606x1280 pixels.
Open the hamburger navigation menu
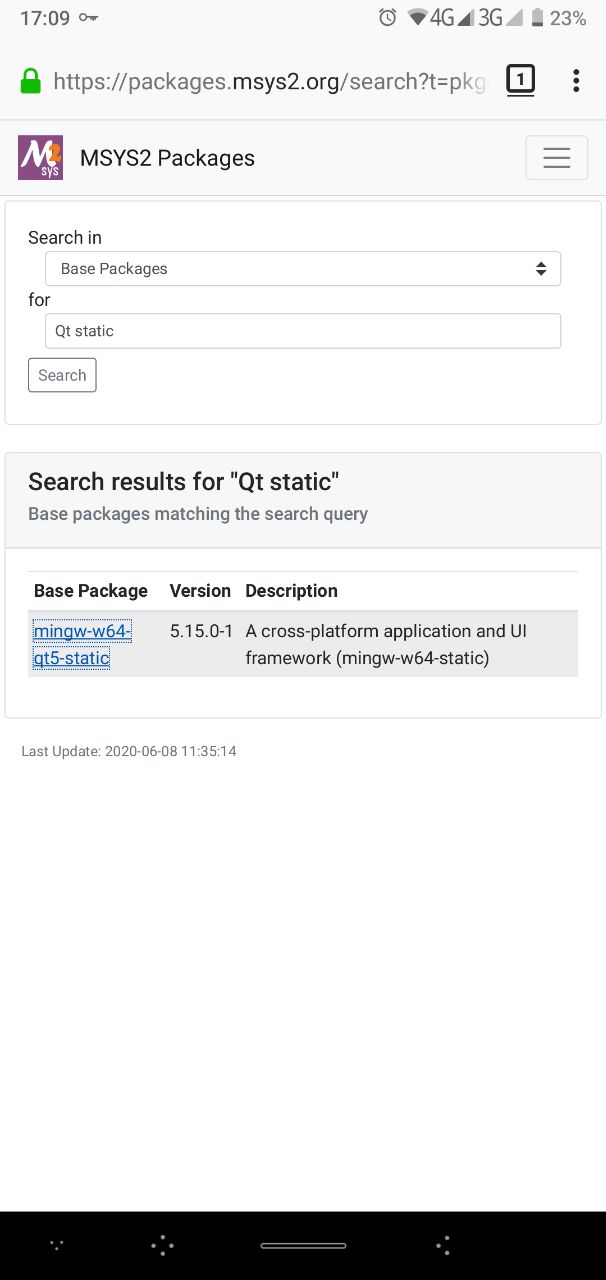556,157
